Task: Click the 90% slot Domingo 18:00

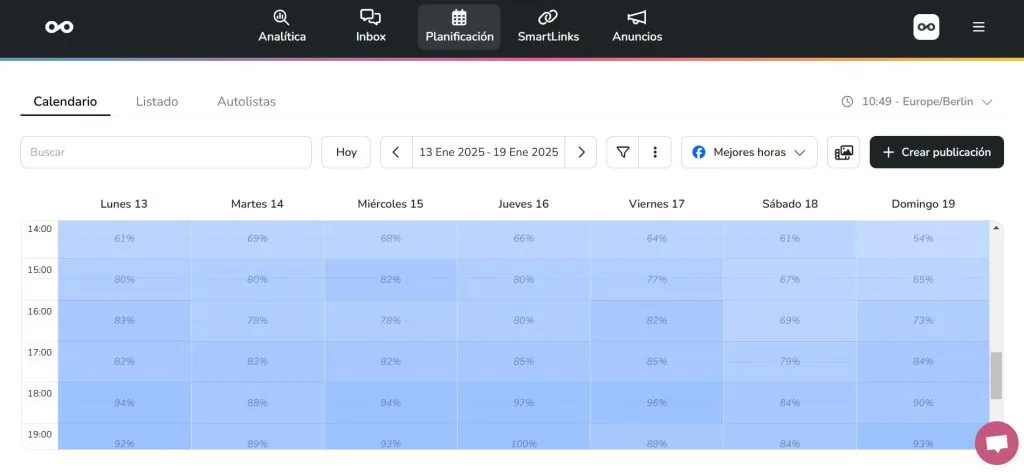Action: click(x=923, y=403)
